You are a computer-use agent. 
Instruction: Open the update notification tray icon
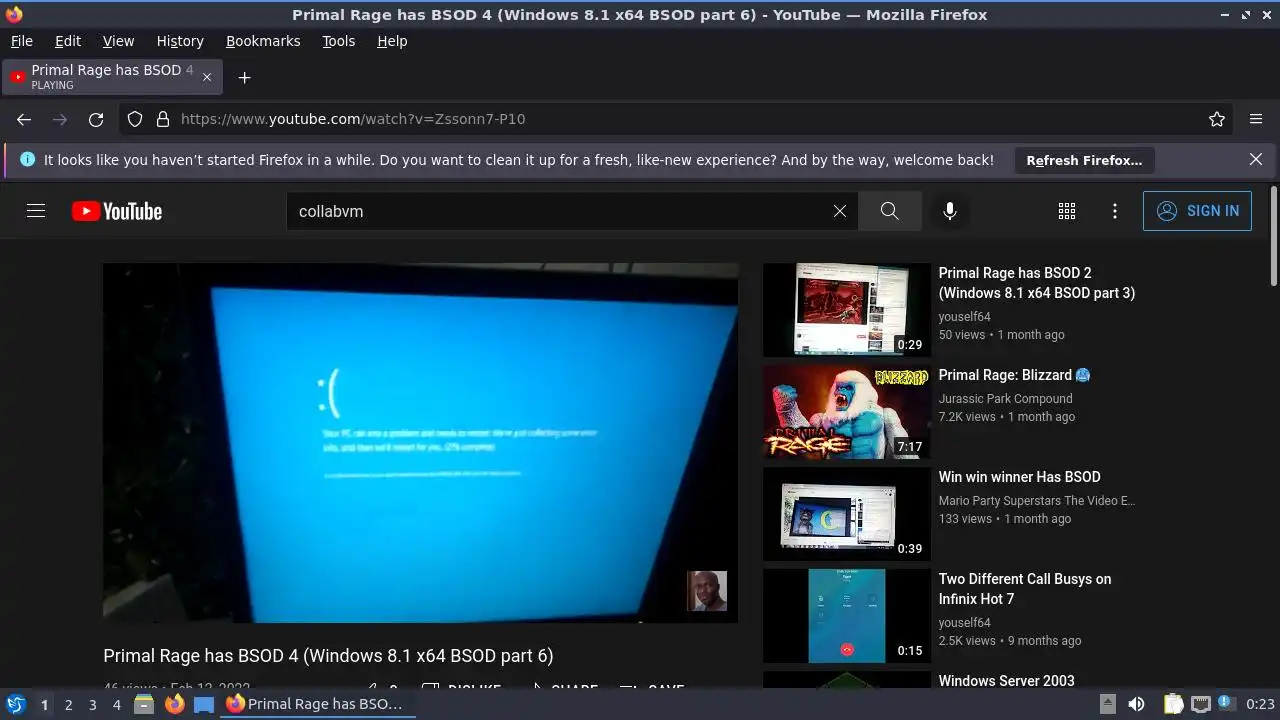click(1228, 704)
